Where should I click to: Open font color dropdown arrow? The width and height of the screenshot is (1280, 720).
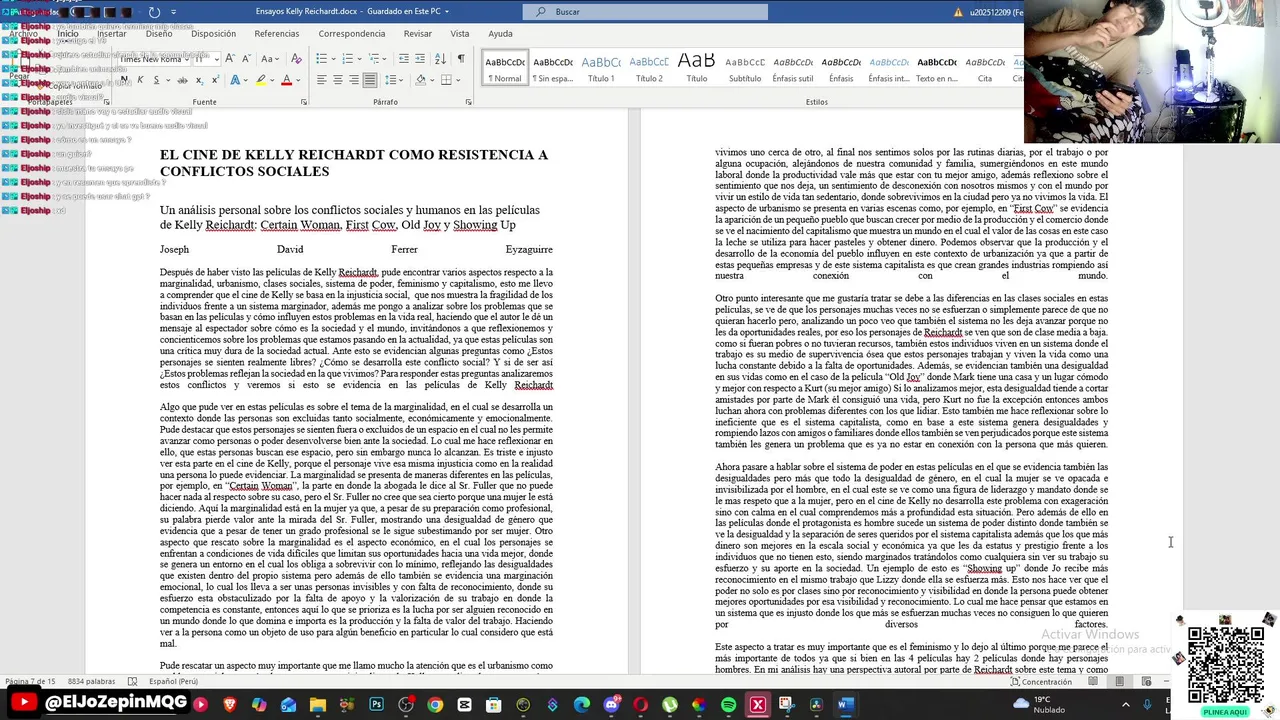(298, 80)
